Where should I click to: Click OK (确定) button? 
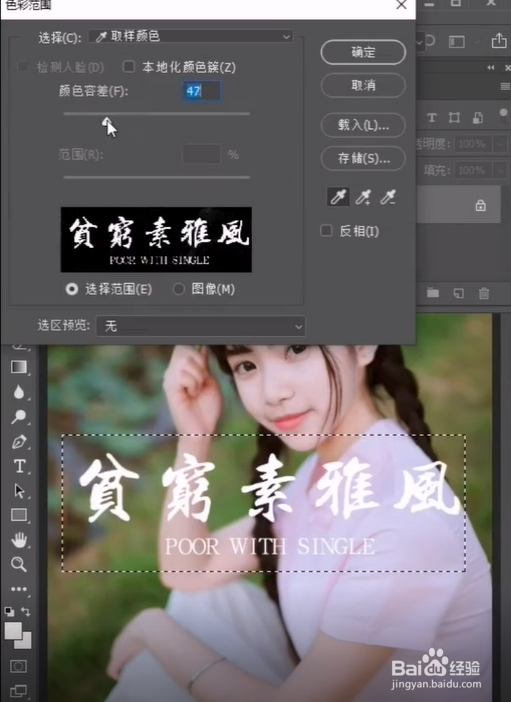coord(363,52)
